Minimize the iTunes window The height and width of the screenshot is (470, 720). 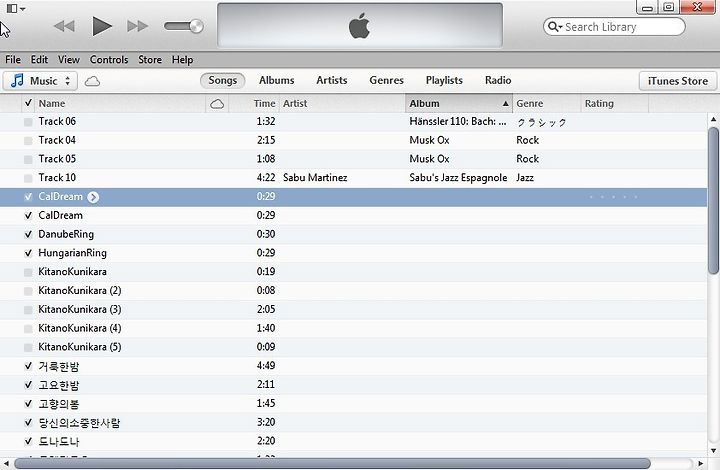[647, 7]
